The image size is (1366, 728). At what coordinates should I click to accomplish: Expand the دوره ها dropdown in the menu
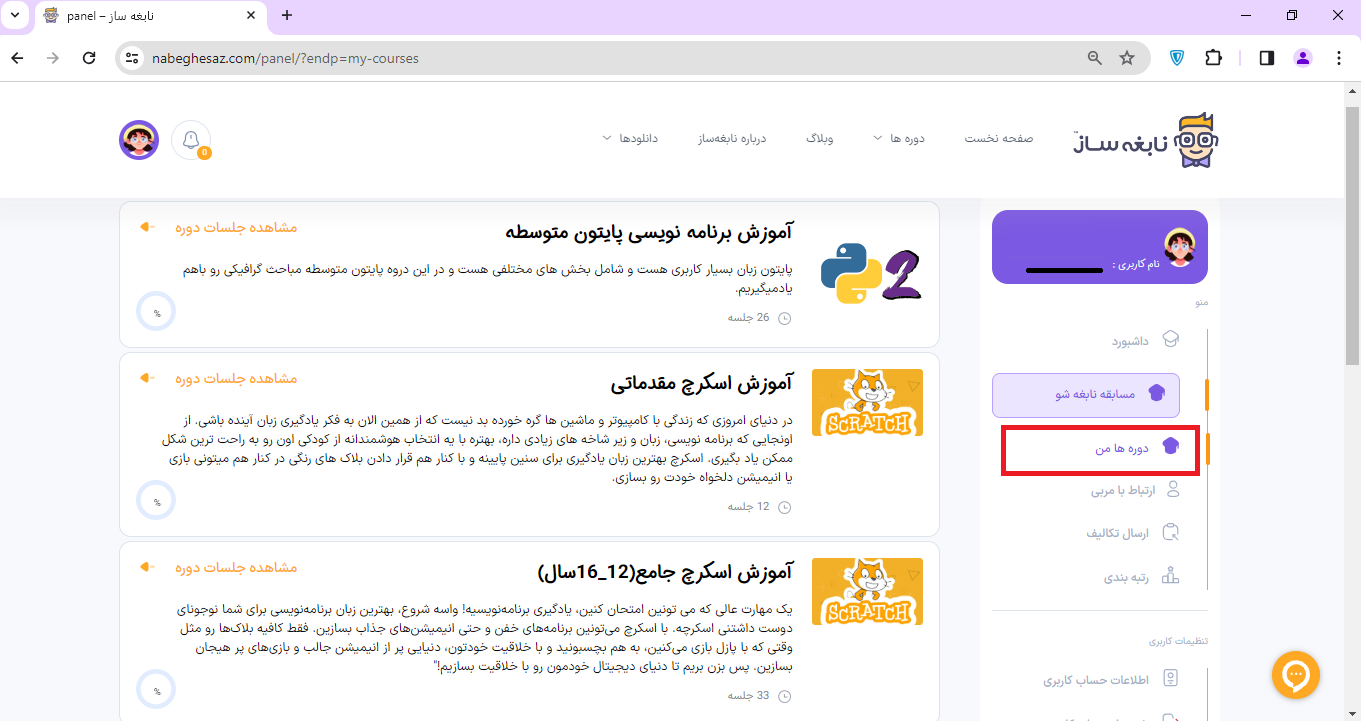(x=877, y=138)
